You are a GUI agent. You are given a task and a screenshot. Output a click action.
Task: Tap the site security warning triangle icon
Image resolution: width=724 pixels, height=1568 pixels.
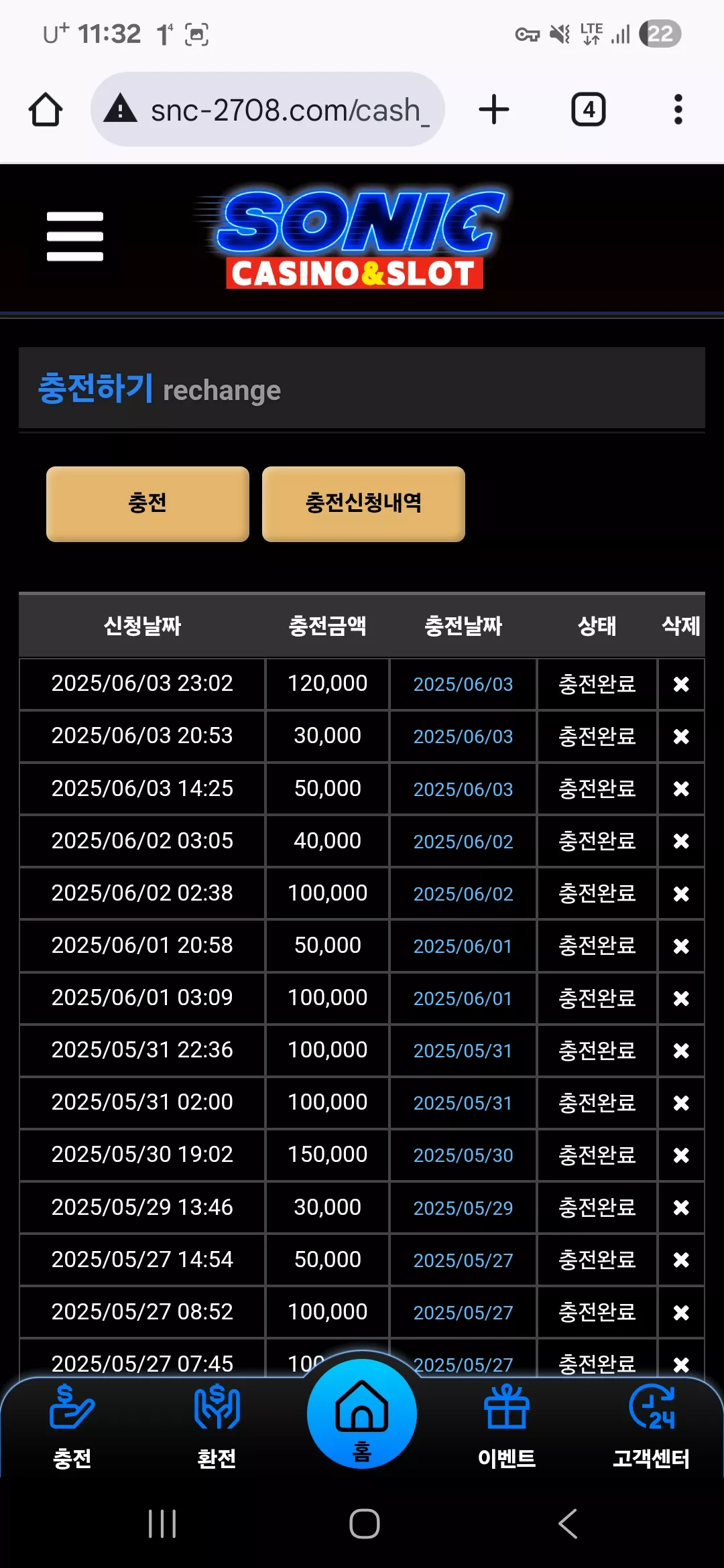pyautogui.click(x=121, y=109)
